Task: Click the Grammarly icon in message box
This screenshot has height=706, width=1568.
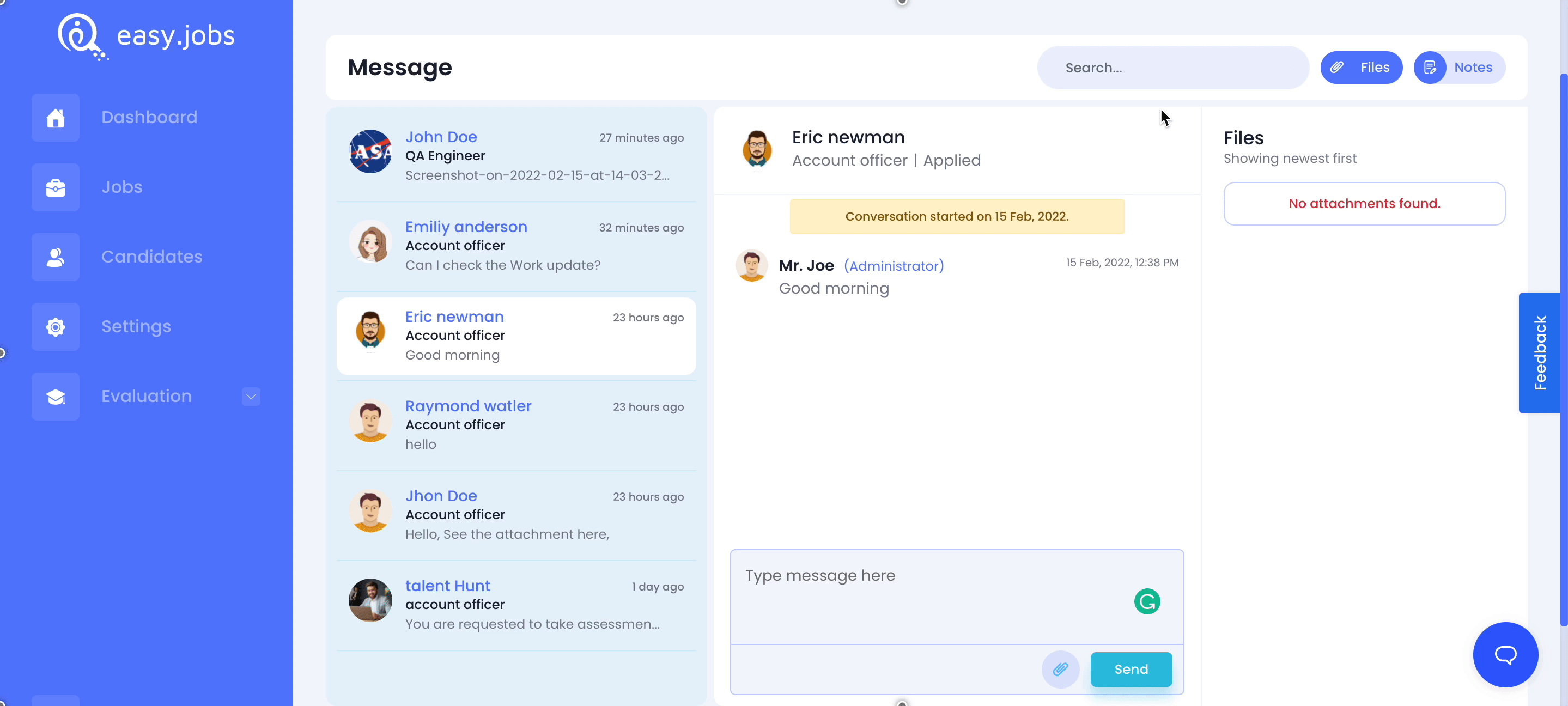Action: pos(1148,601)
